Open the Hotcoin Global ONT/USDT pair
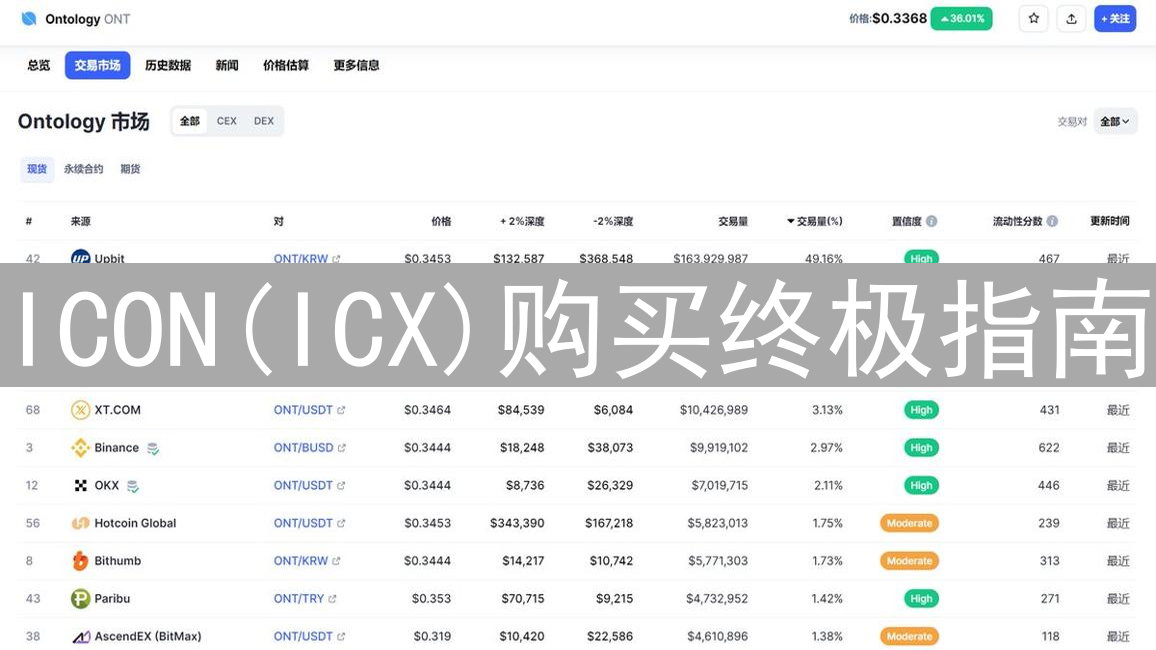Screen dimensions: 1156x650 point(303,523)
